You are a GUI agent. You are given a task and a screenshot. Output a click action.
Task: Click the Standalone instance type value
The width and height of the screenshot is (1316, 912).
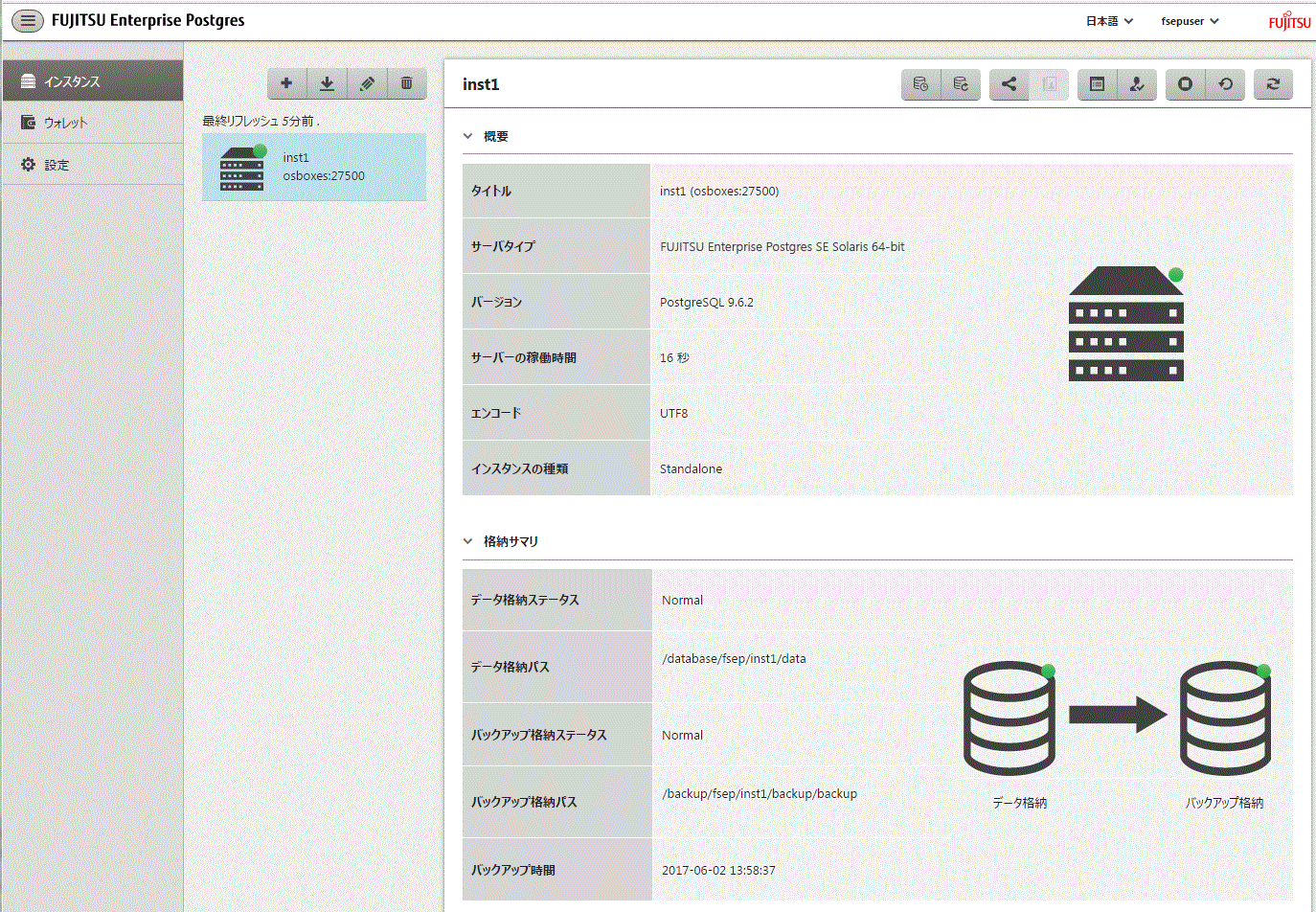coord(692,468)
